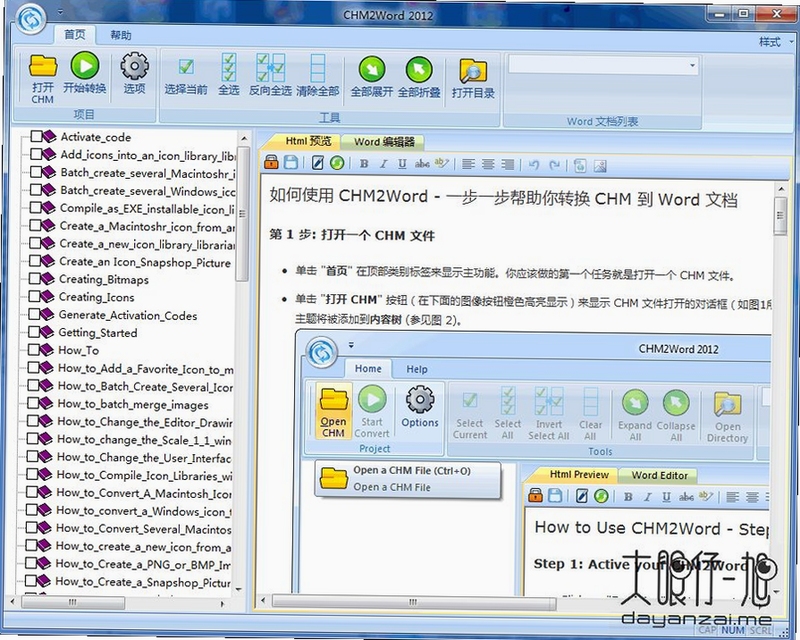The height and width of the screenshot is (640, 800).
Task: Click the NUM indicator in the status bar
Action: coord(733,630)
